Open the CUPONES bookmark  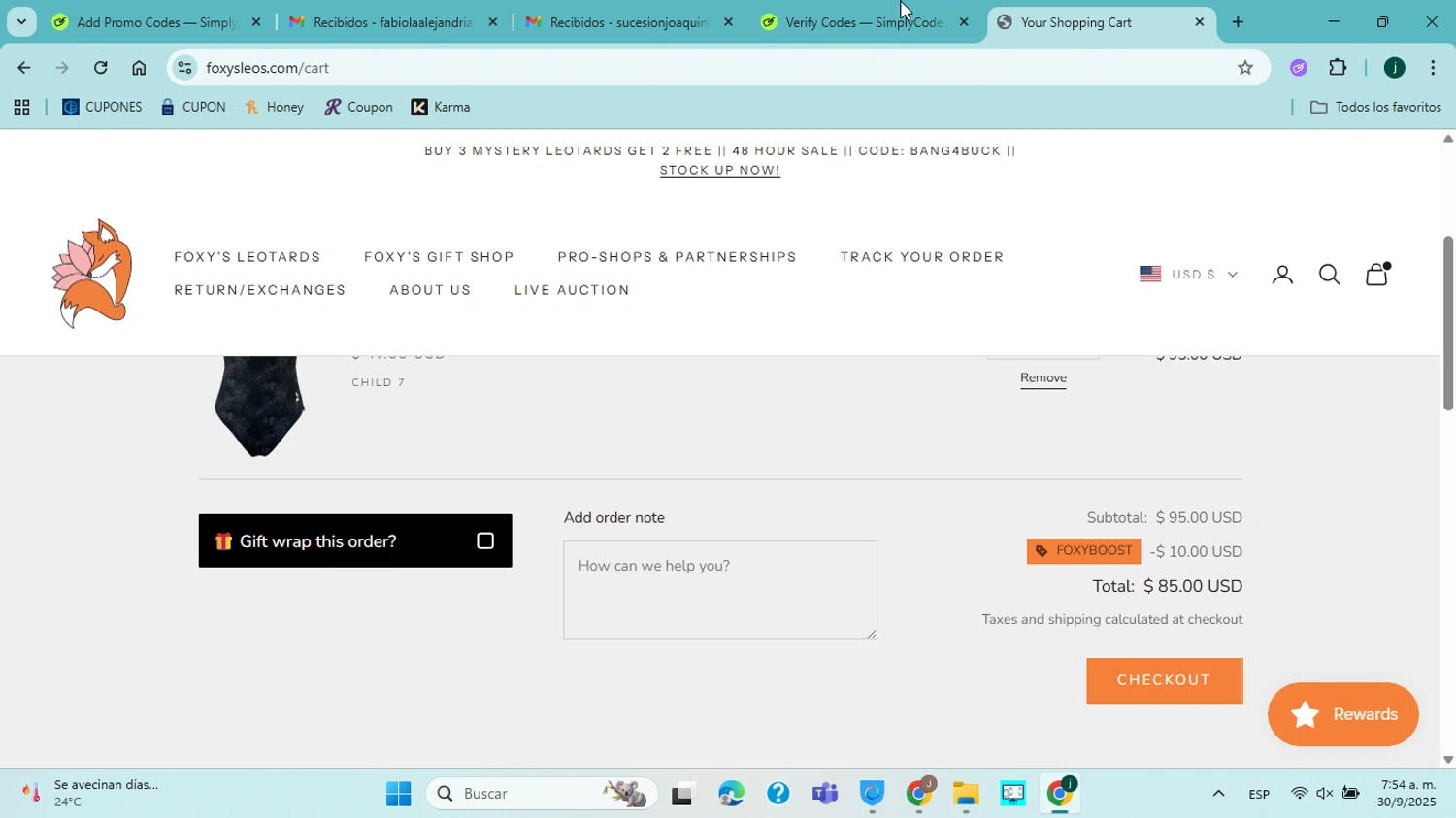[102, 108]
